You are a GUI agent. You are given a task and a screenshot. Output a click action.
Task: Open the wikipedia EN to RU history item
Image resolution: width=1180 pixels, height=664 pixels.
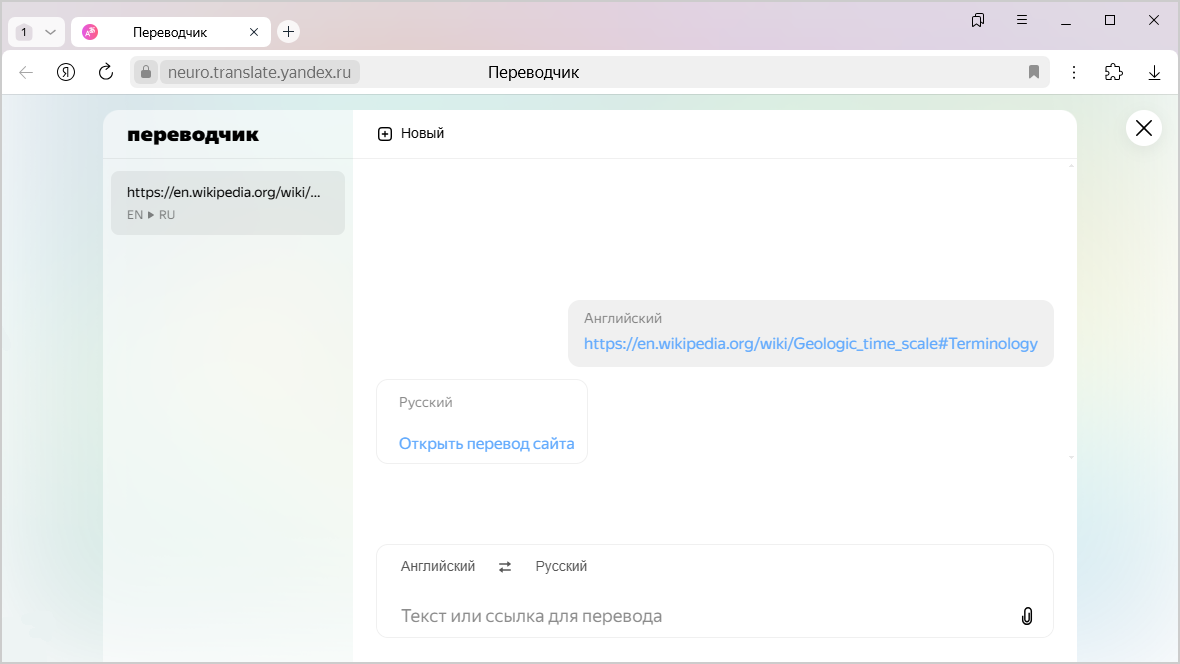[x=228, y=203]
